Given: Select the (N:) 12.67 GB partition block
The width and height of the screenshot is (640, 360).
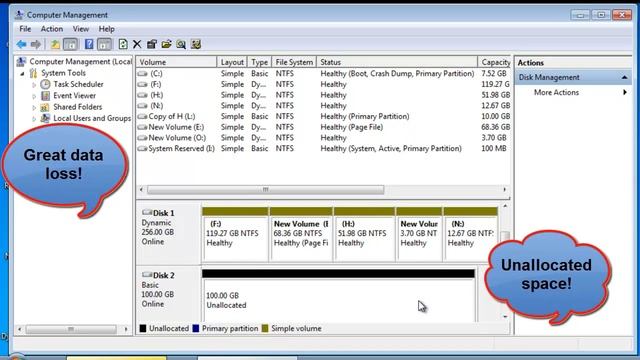Looking at the screenshot, I should [x=470, y=235].
